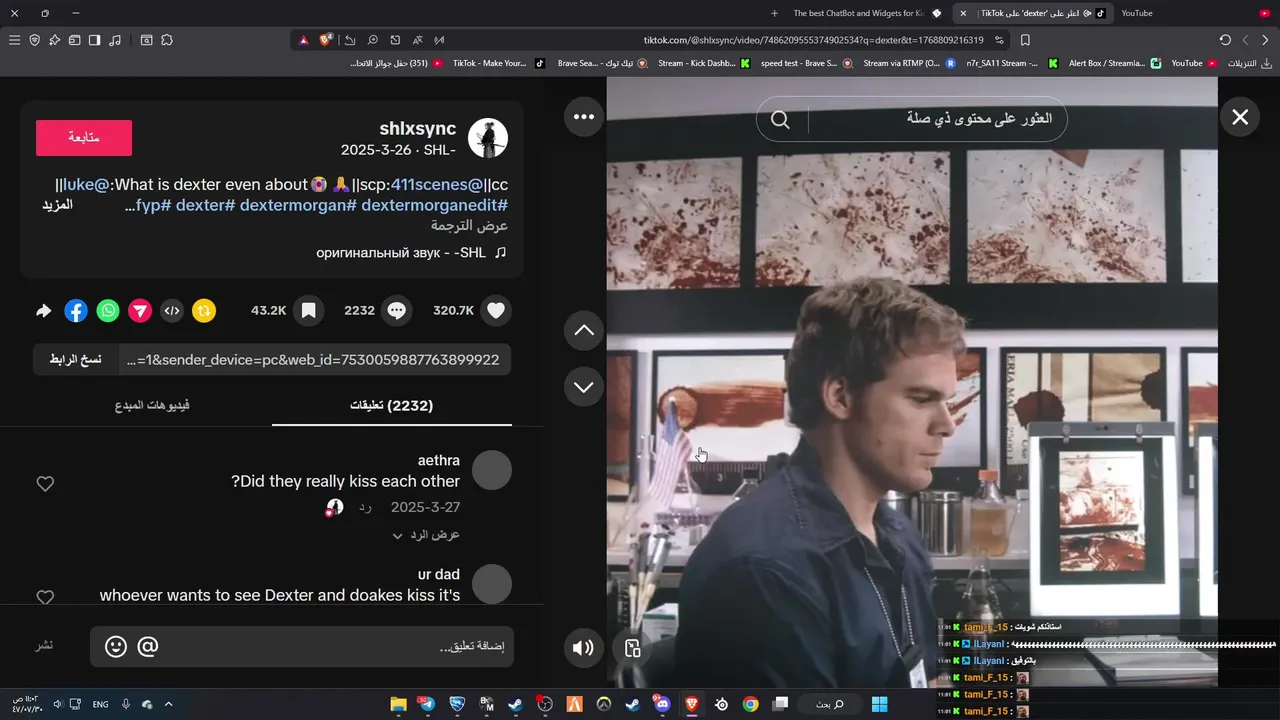The image size is (1280, 720).
Task: Share the video to Facebook
Action: 76,311
